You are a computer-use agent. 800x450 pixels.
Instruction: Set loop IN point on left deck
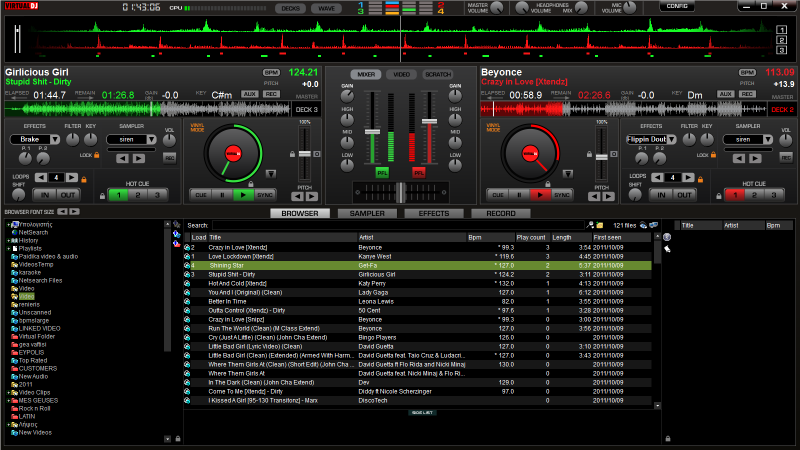pos(45,195)
